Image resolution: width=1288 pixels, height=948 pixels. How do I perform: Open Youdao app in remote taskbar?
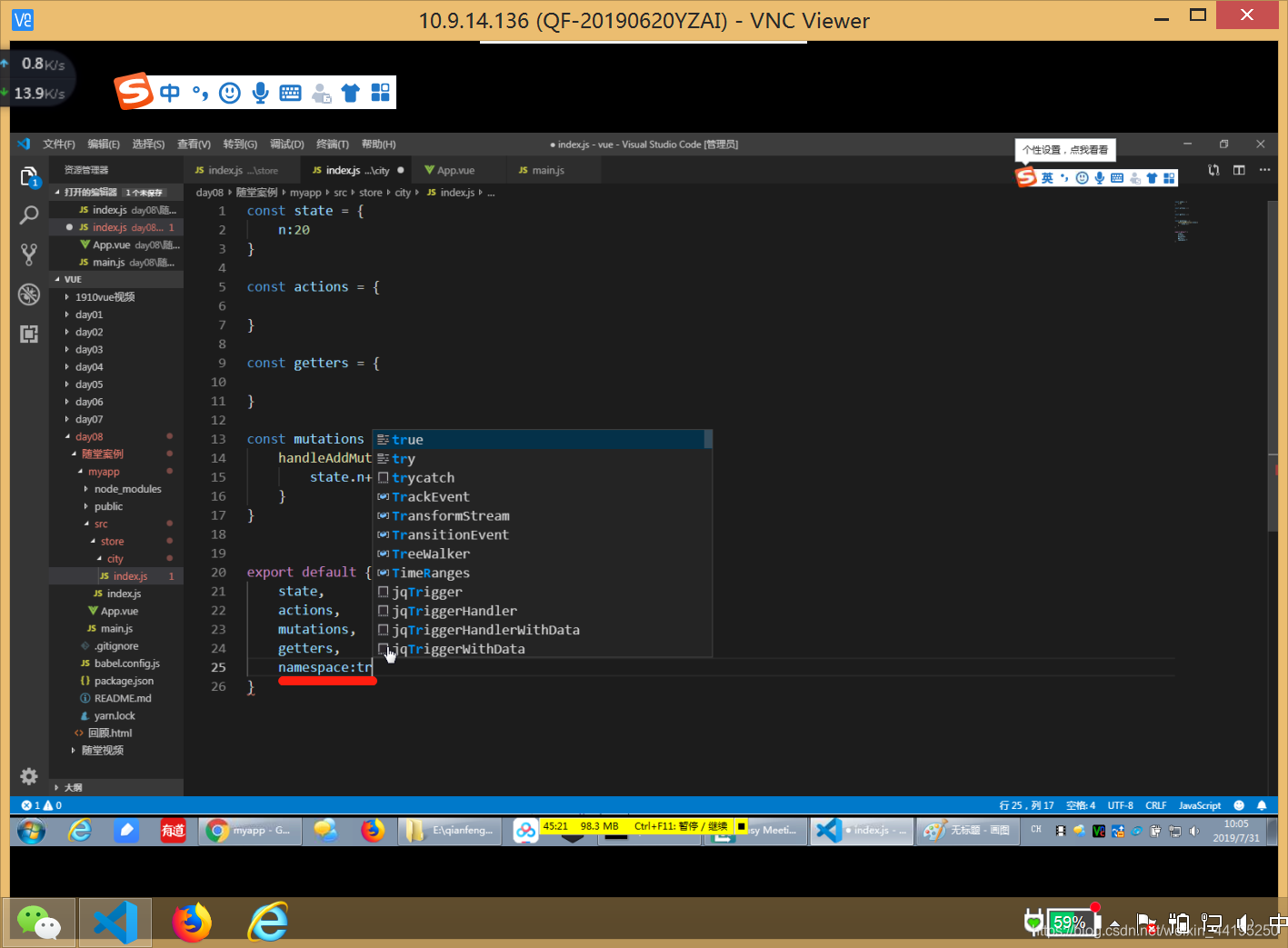pos(173,830)
